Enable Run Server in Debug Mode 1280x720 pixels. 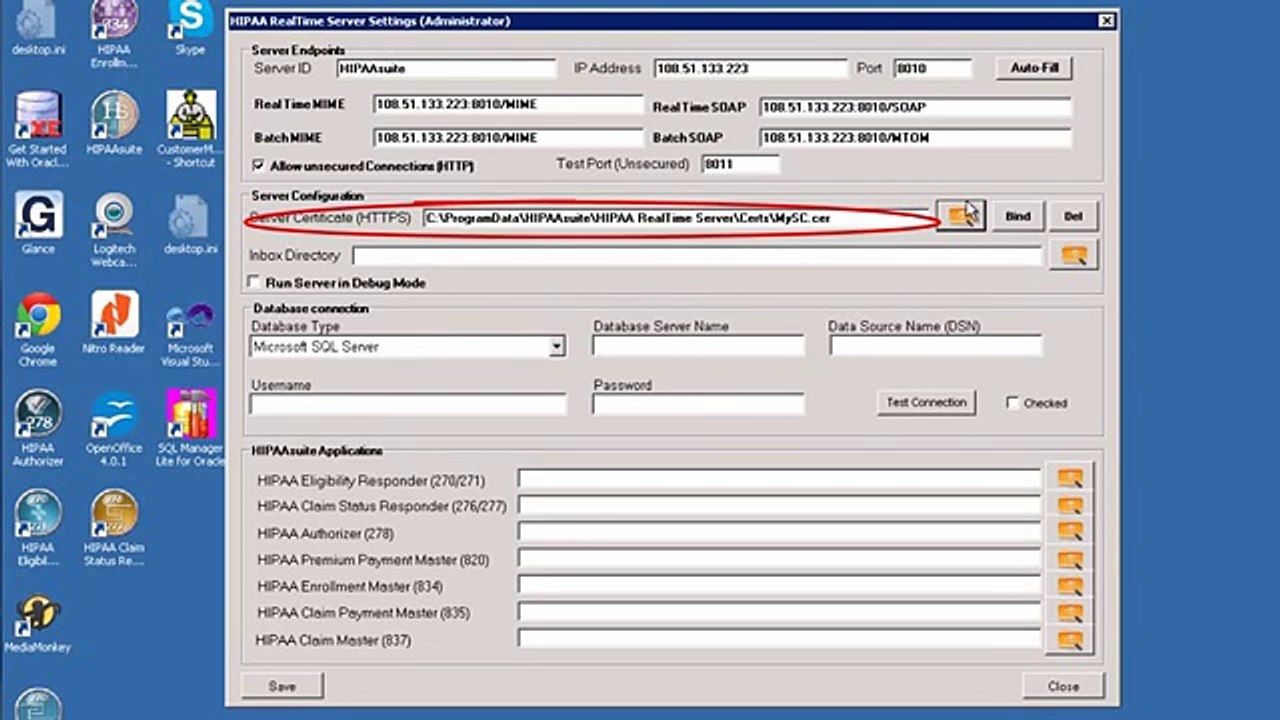pos(256,283)
